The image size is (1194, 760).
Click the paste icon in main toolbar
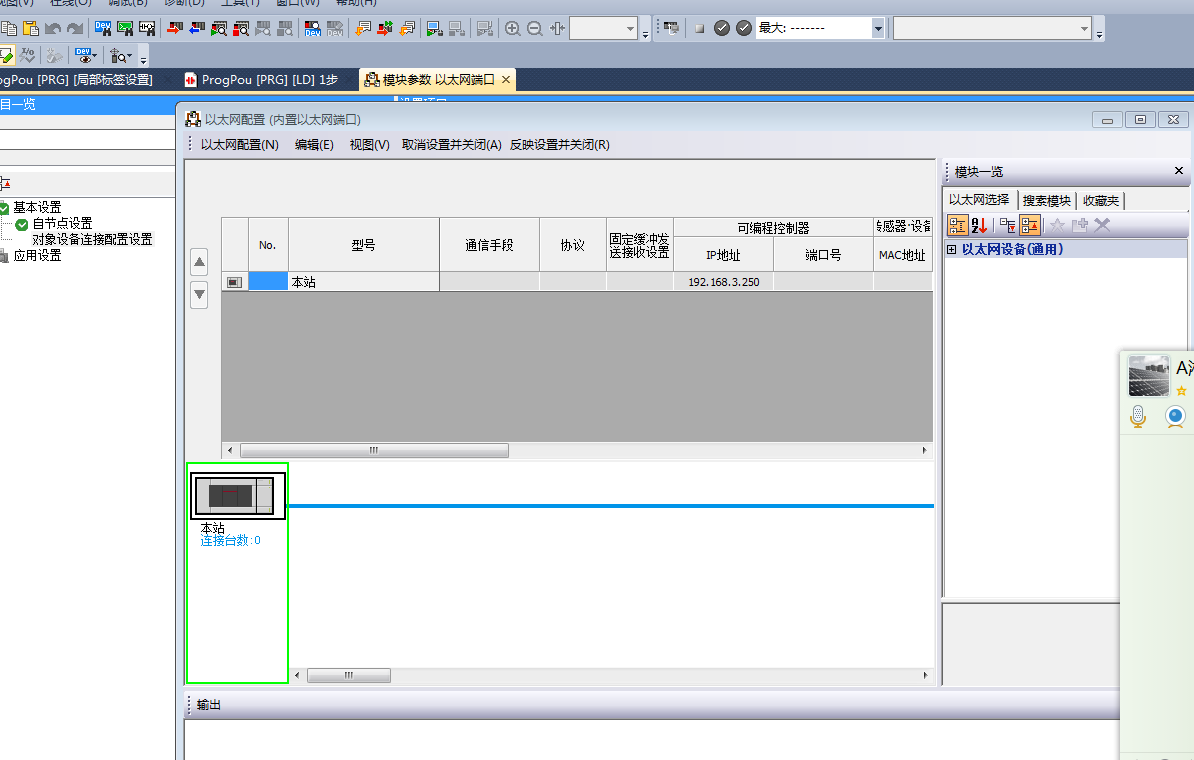click(x=30, y=29)
